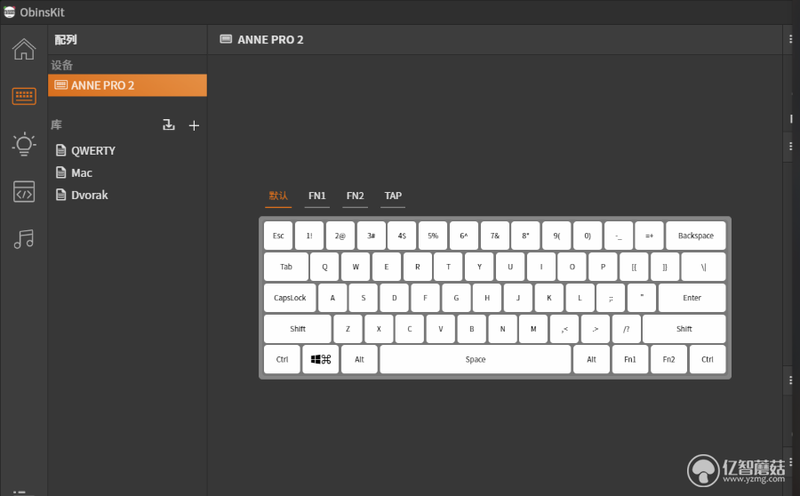Select the X key

pyautogui.click(x=379, y=329)
